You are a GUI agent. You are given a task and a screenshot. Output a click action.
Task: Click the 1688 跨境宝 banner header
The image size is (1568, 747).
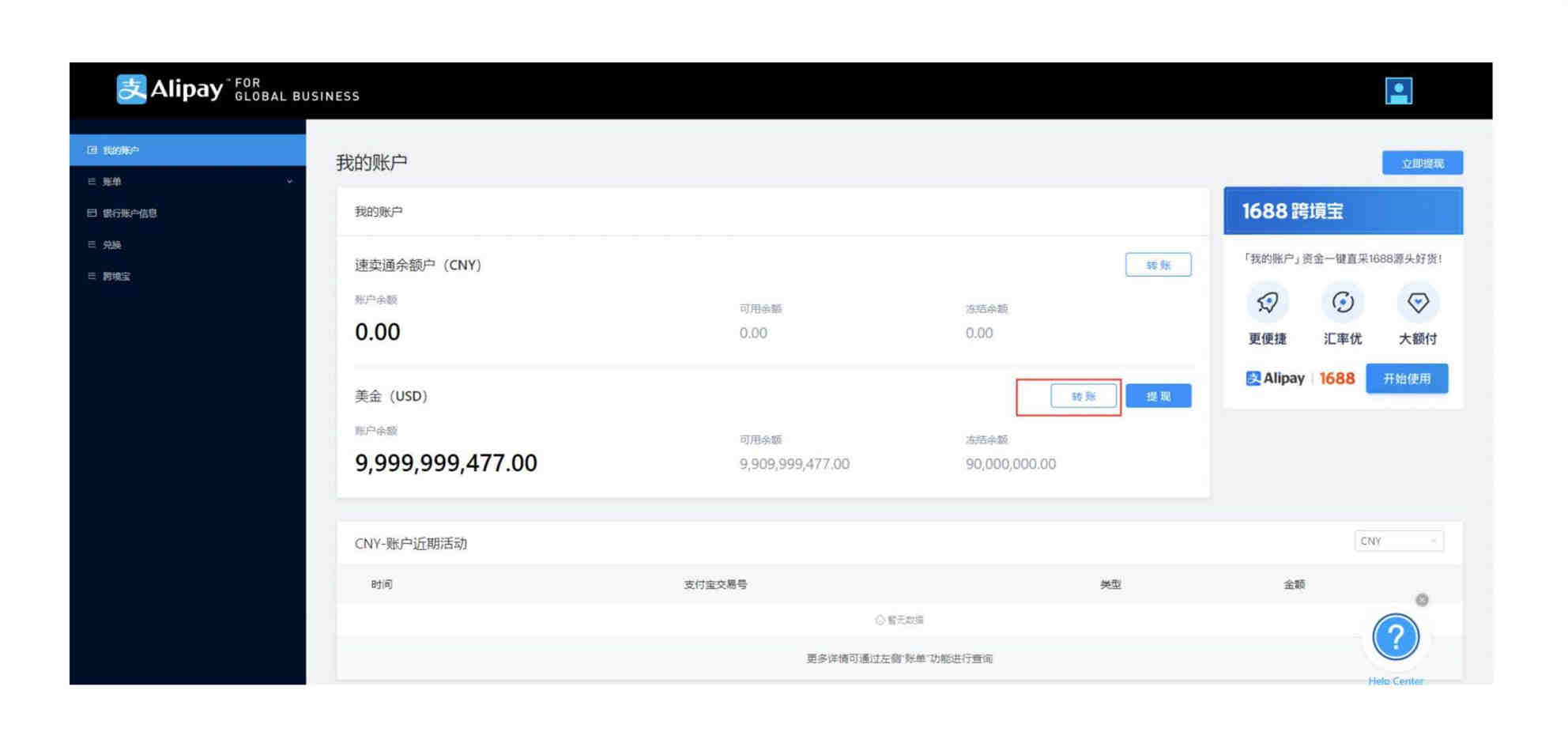pyautogui.click(x=1343, y=211)
